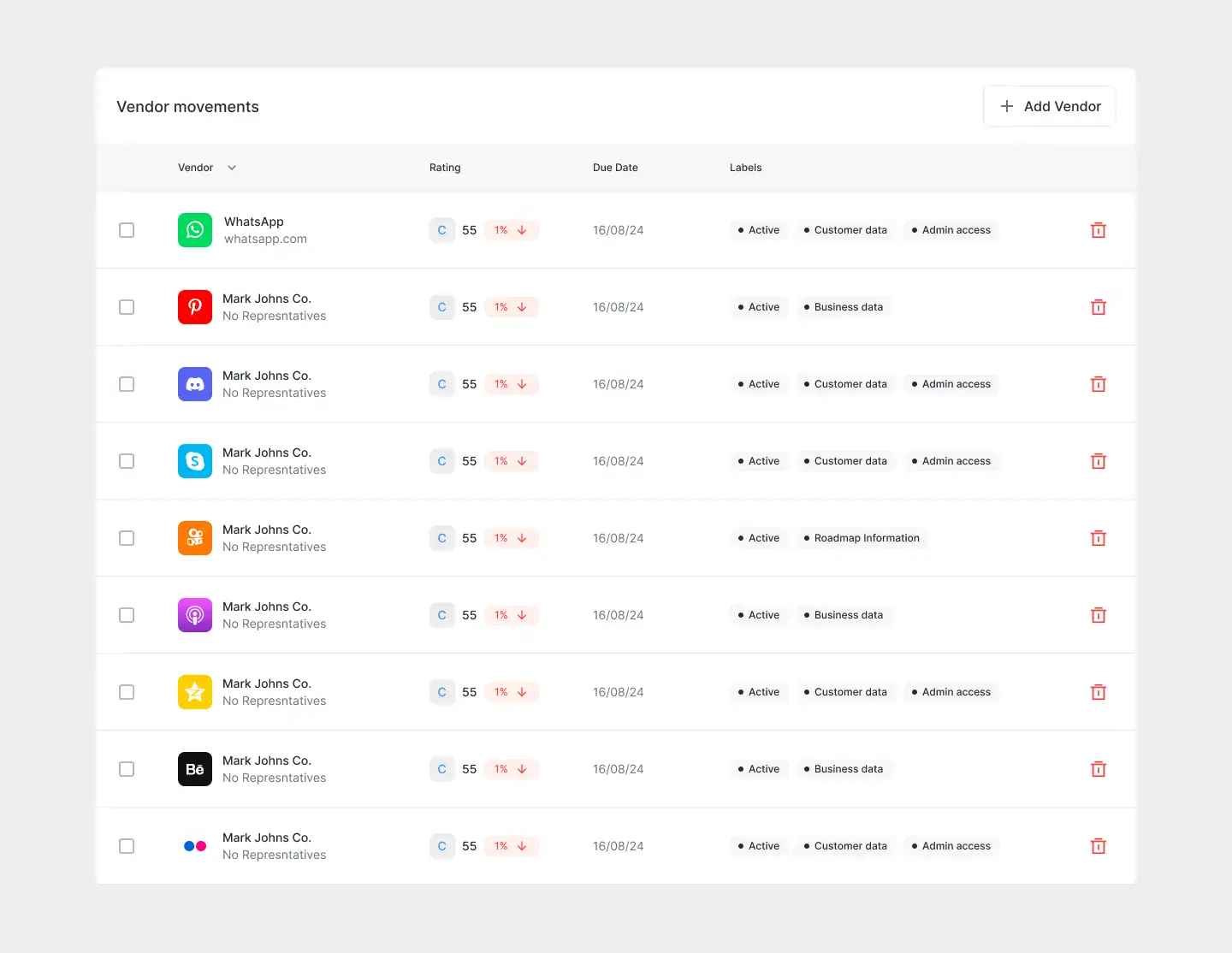The height and width of the screenshot is (953, 1232).
Task: Check the yellow star row checkbox
Action: point(127,692)
